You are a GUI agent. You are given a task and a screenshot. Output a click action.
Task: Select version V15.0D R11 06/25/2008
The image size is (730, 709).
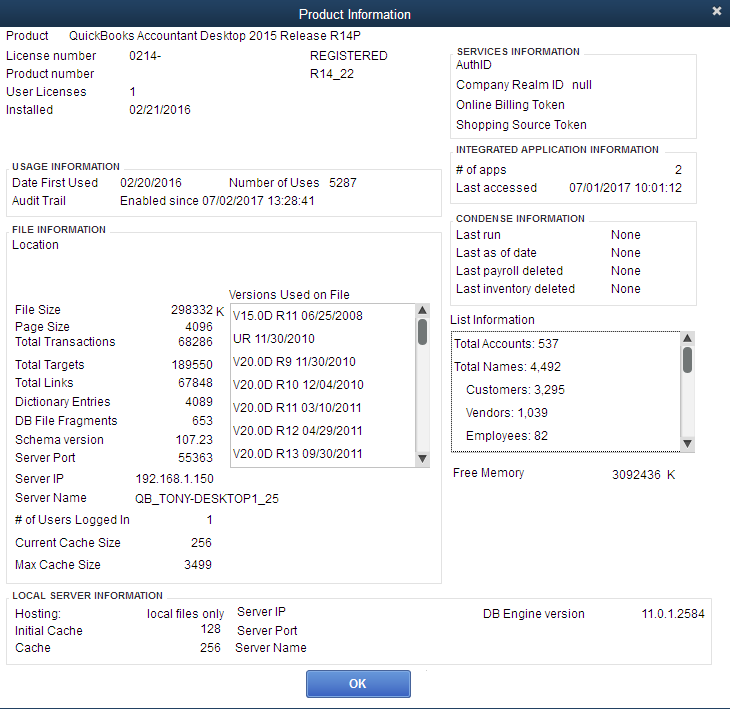point(297,316)
